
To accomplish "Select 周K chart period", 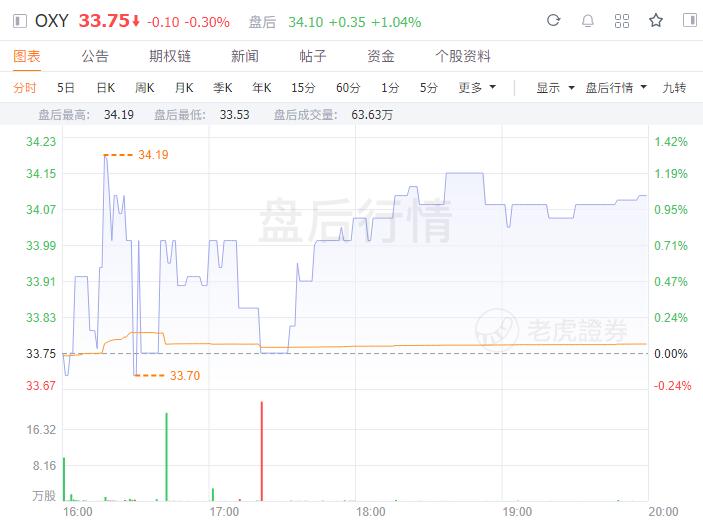I will 145,87.
